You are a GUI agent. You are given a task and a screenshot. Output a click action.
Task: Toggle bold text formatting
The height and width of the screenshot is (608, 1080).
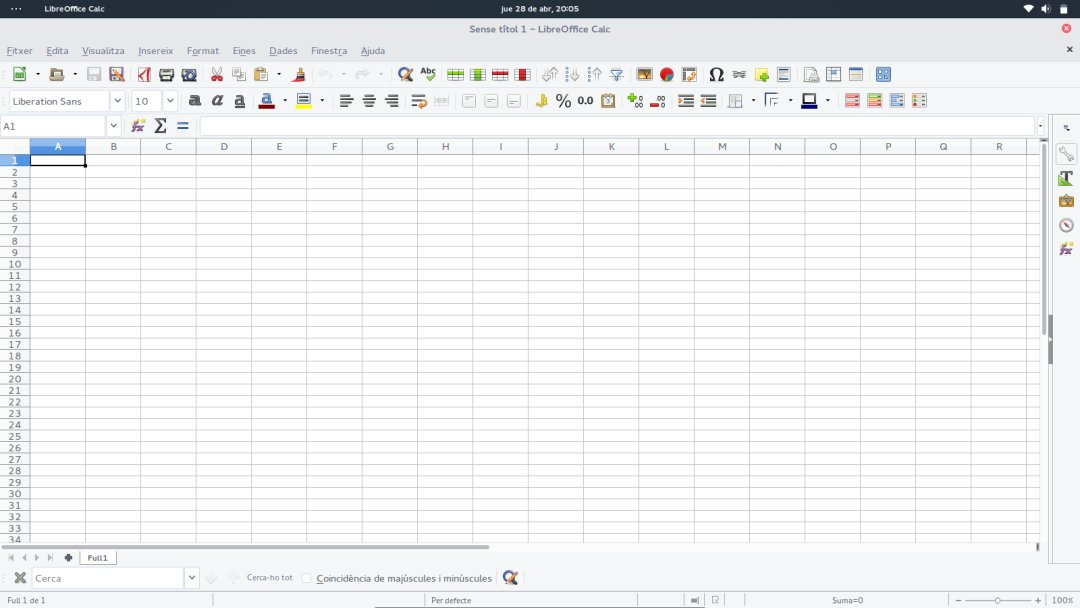195,101
